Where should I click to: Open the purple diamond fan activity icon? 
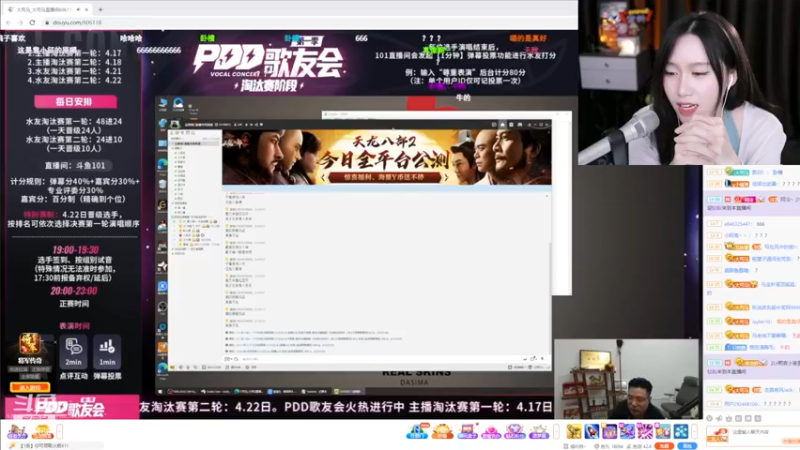(x=515, y=432)
